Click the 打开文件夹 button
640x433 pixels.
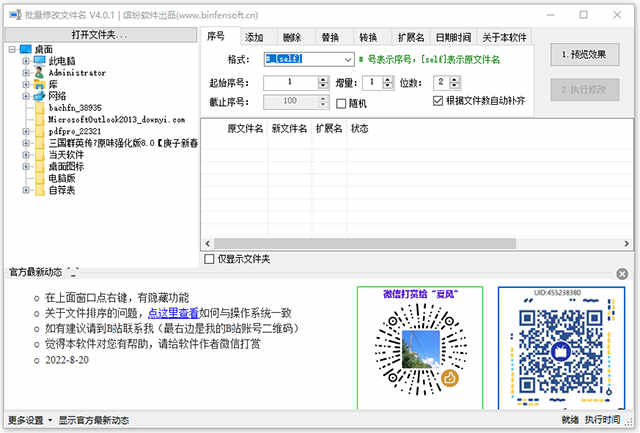pos(100,35)
